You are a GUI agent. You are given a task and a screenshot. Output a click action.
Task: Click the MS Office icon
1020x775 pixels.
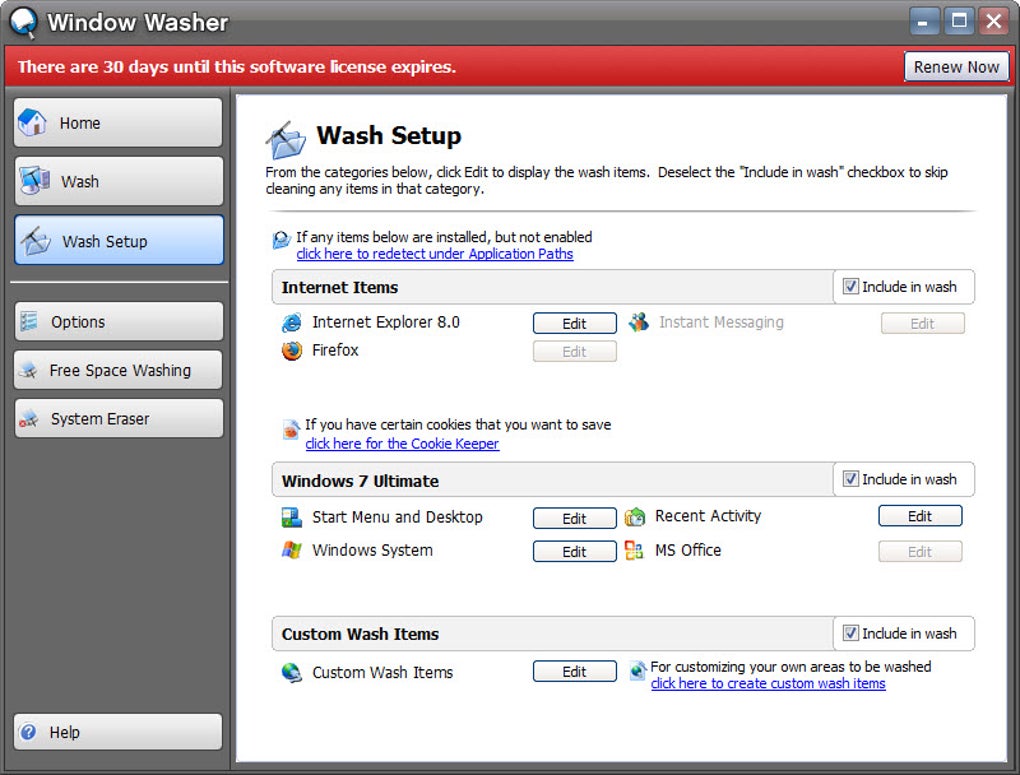click(x=634, y=551)
